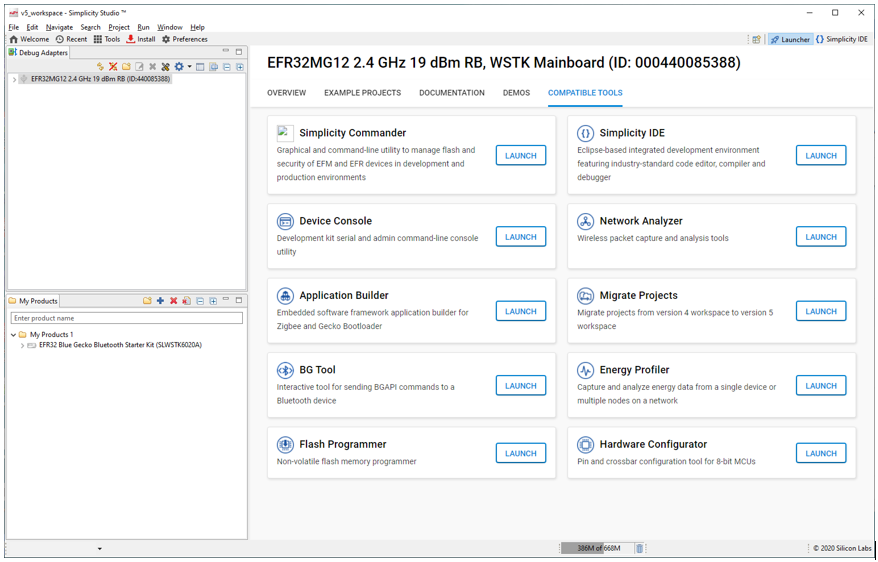
Task: Click the new folder icon in My Products toolbar
Action: (147, 301)
